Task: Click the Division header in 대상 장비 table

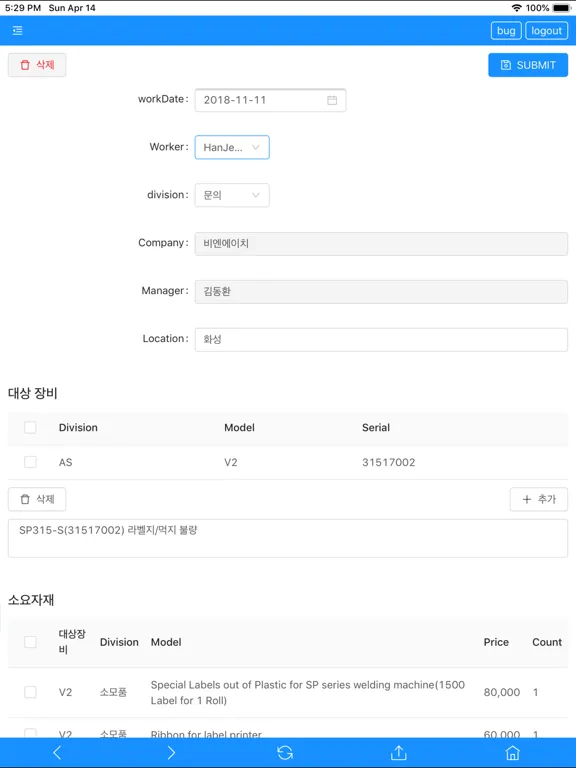Action: [x=78, y=428]
